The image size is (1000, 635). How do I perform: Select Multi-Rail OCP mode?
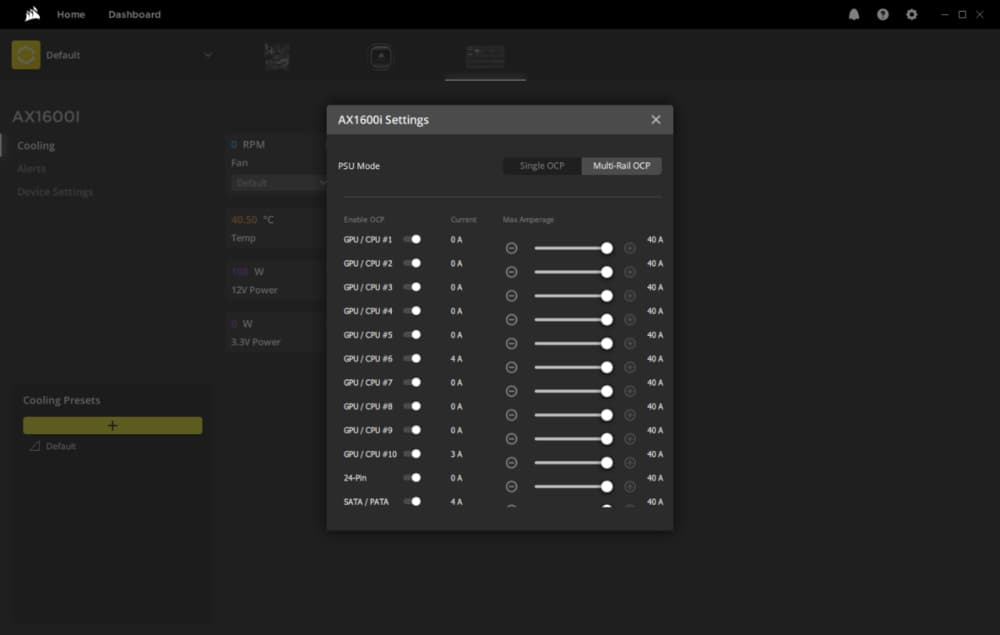coord(622,166)
